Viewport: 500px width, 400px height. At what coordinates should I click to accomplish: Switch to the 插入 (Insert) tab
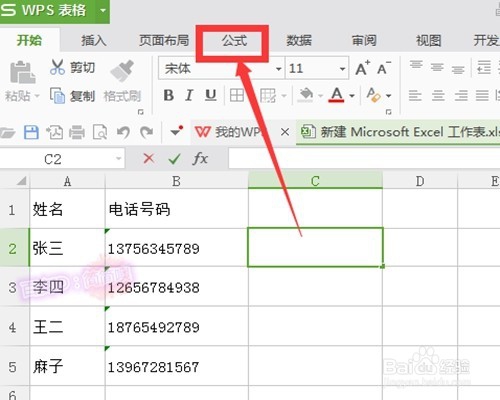point(94,40)
